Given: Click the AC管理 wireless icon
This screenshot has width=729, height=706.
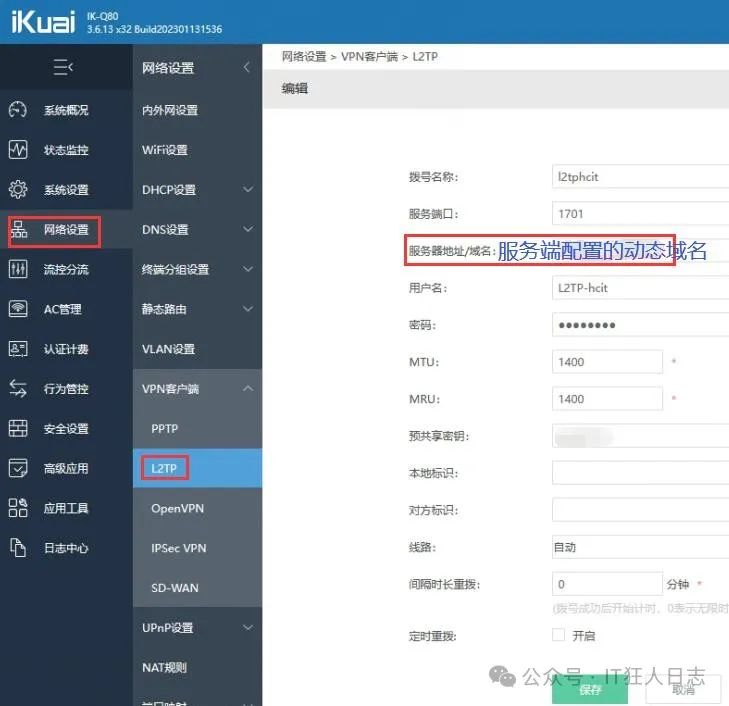Looking at the screenshot, I should tap(18, 309).
